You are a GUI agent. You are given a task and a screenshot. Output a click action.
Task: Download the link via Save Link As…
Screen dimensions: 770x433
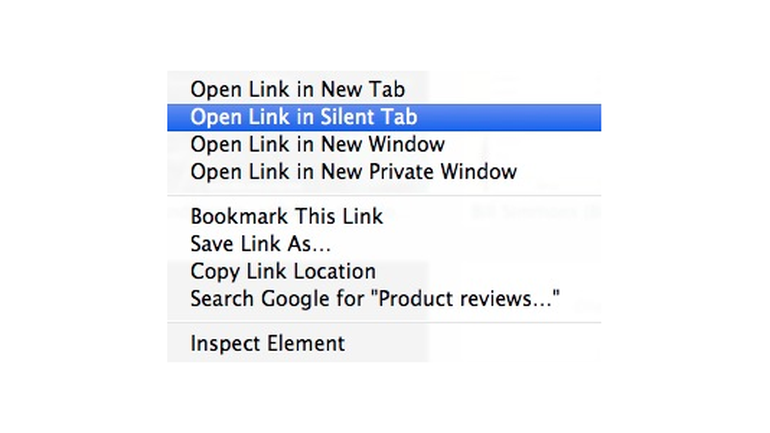260,243
